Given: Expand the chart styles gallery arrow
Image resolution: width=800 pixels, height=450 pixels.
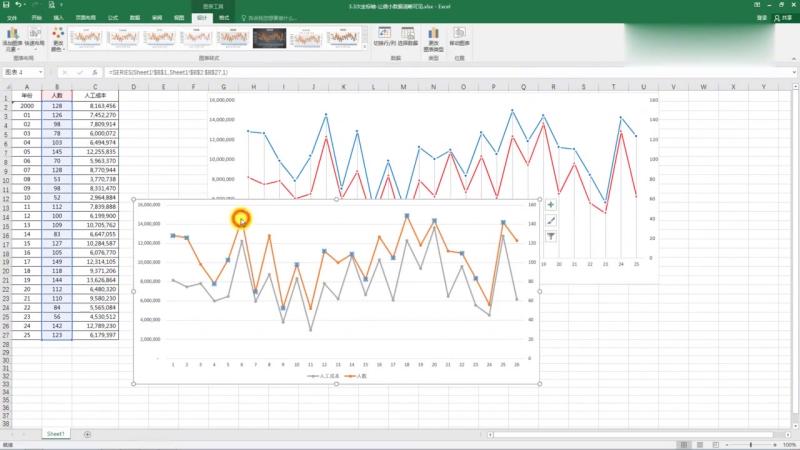Looking at the screenshot, I should (x=365, y=47).
